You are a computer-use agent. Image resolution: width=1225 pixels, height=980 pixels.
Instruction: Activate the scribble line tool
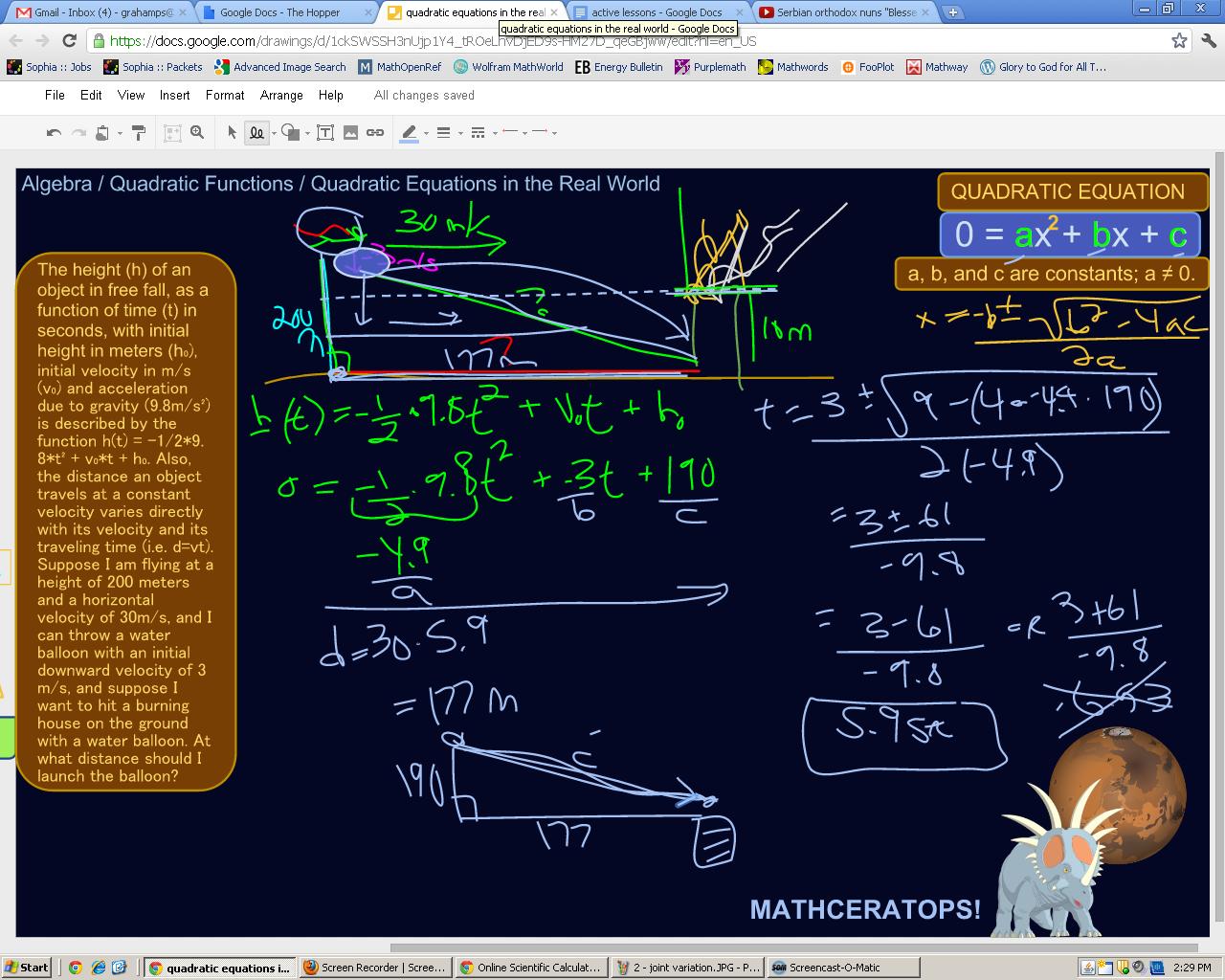pos(256,133)
